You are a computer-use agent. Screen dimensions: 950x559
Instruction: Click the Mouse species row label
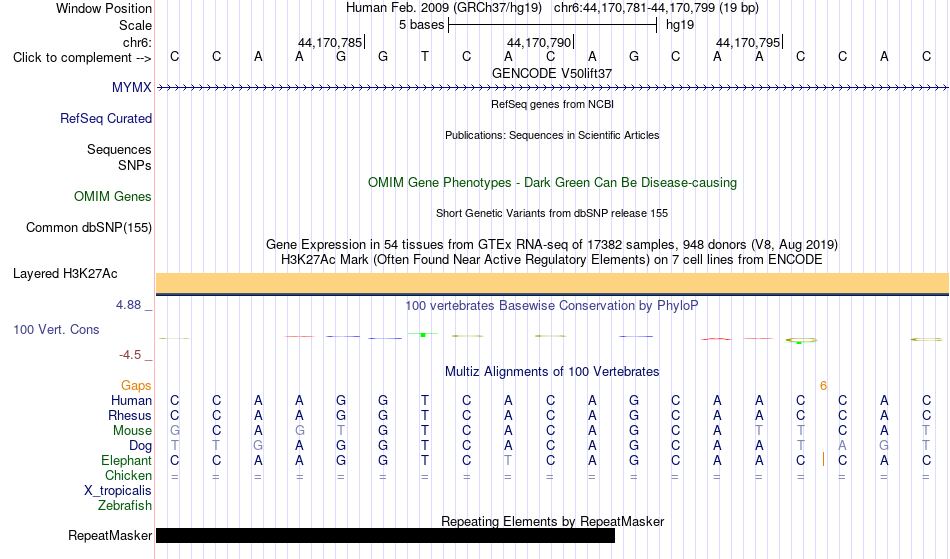[x=132, y=431]
